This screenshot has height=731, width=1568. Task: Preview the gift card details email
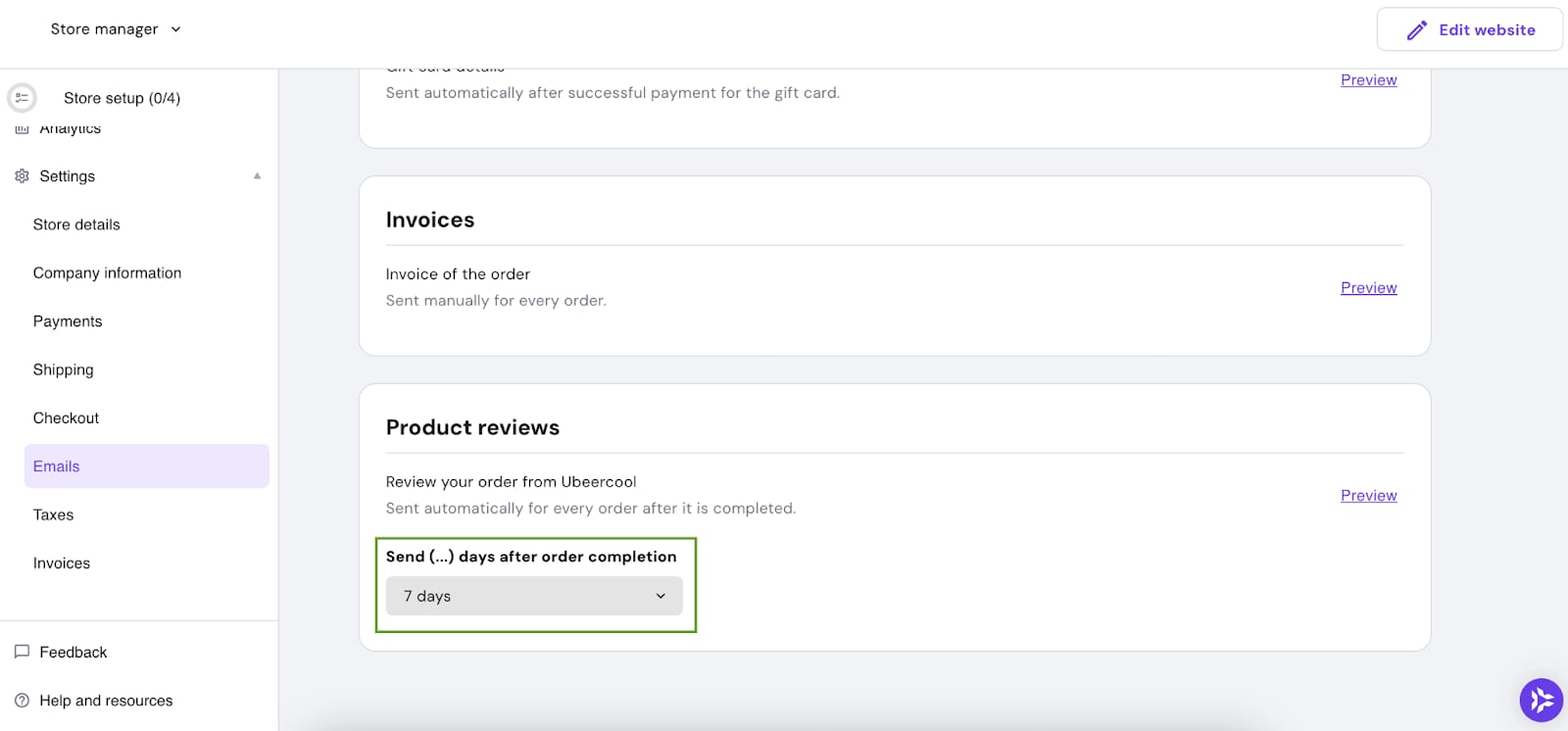tap(1368, 80)
